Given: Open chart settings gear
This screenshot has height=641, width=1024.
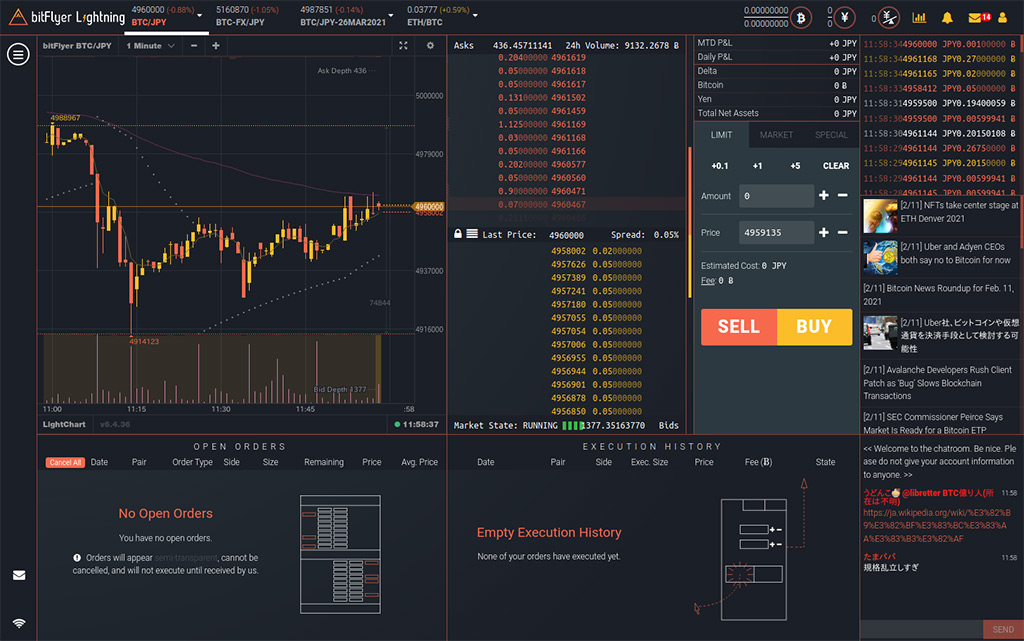Looking at the screenshot, I should coord(430,46).
